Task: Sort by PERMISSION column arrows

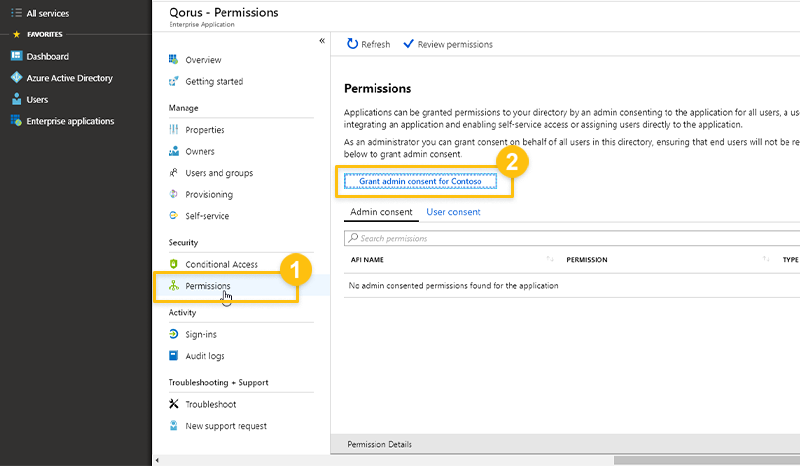Action: [x=766, y=260]
